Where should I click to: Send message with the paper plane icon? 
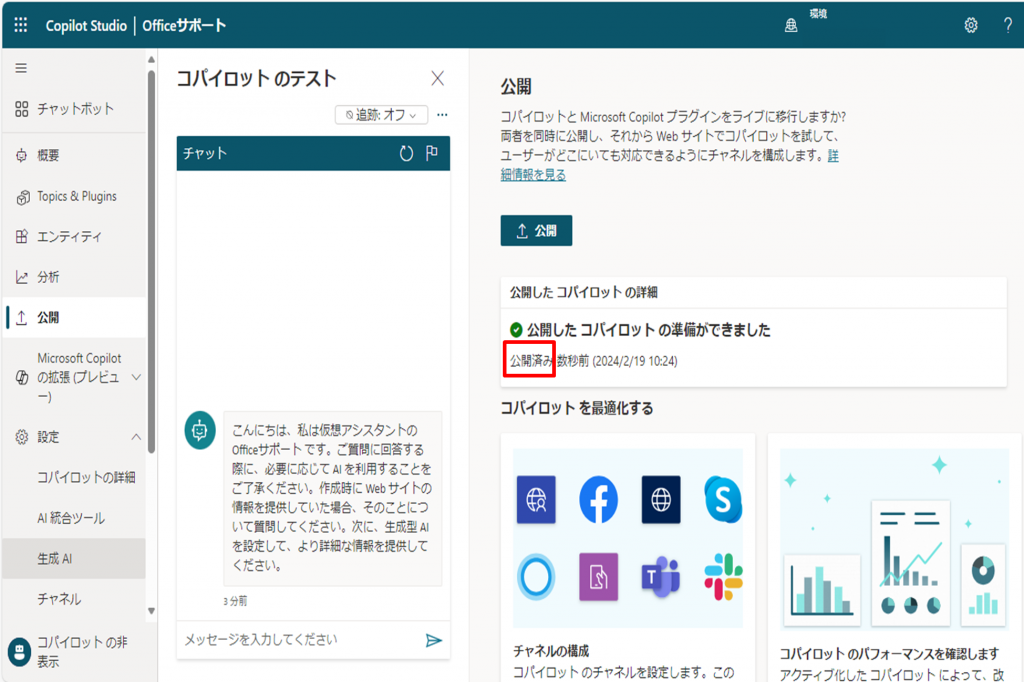coord(434,640)
